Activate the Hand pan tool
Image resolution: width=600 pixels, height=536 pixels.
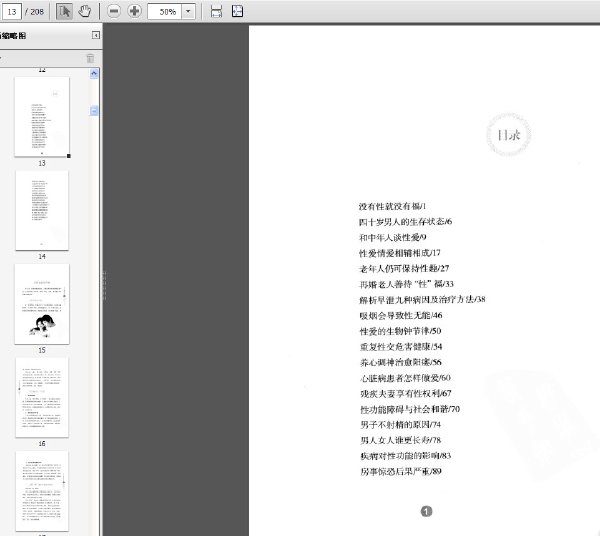(85, 11)
